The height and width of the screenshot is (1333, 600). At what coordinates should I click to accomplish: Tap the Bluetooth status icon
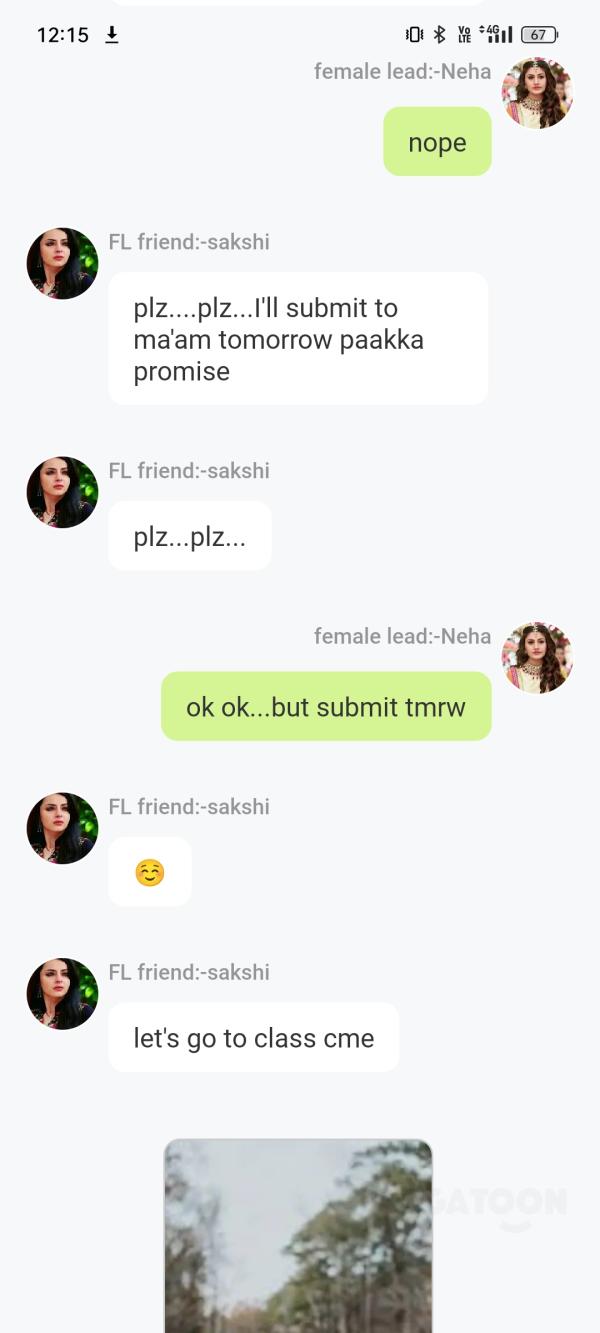pyautogui.click(x=439, y=35)
